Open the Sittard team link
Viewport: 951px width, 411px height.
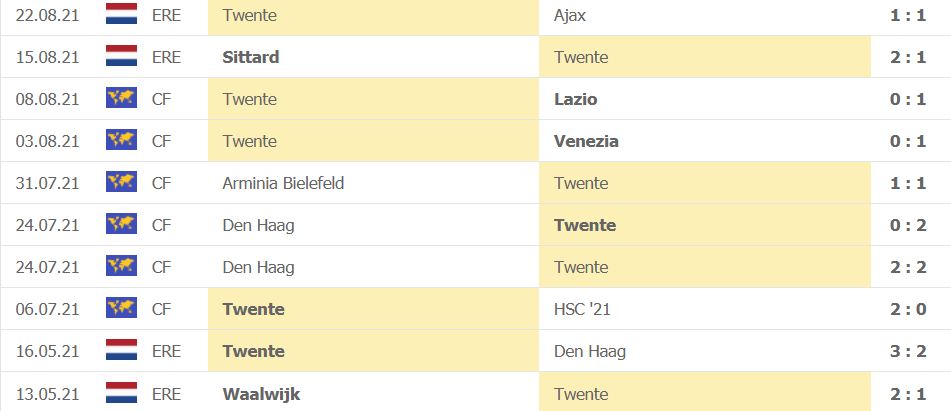point(251,57)
